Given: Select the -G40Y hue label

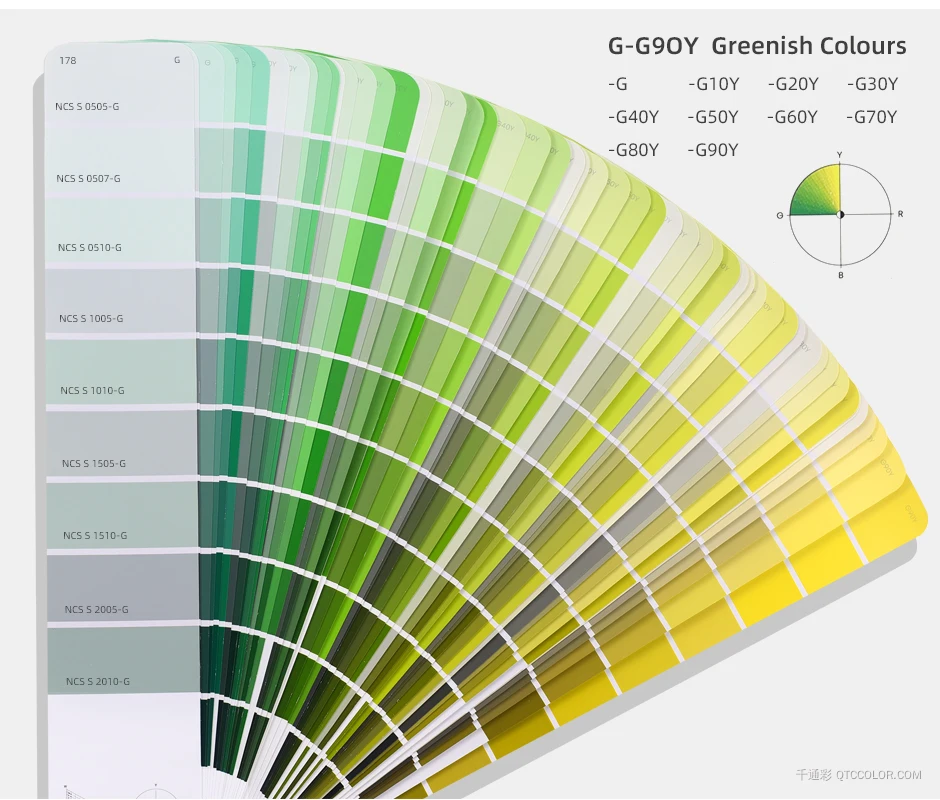Looking at the screenshot, I should click(633, 117).
